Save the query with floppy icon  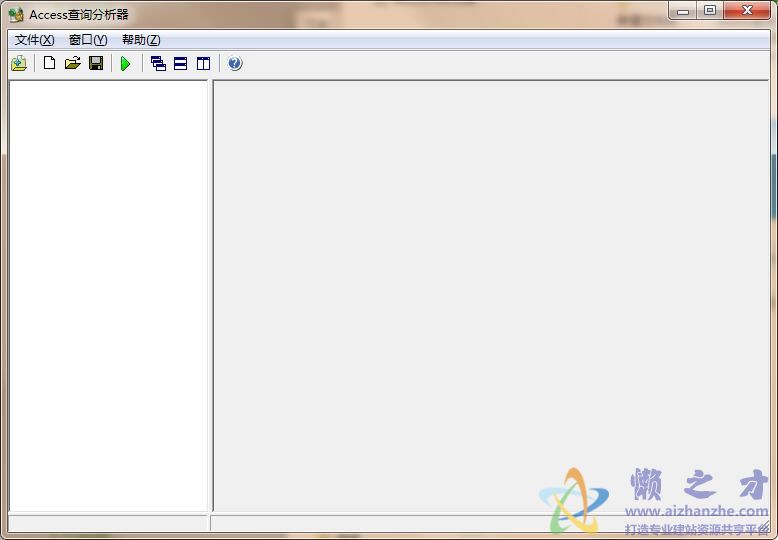click(x=96, y=63)
